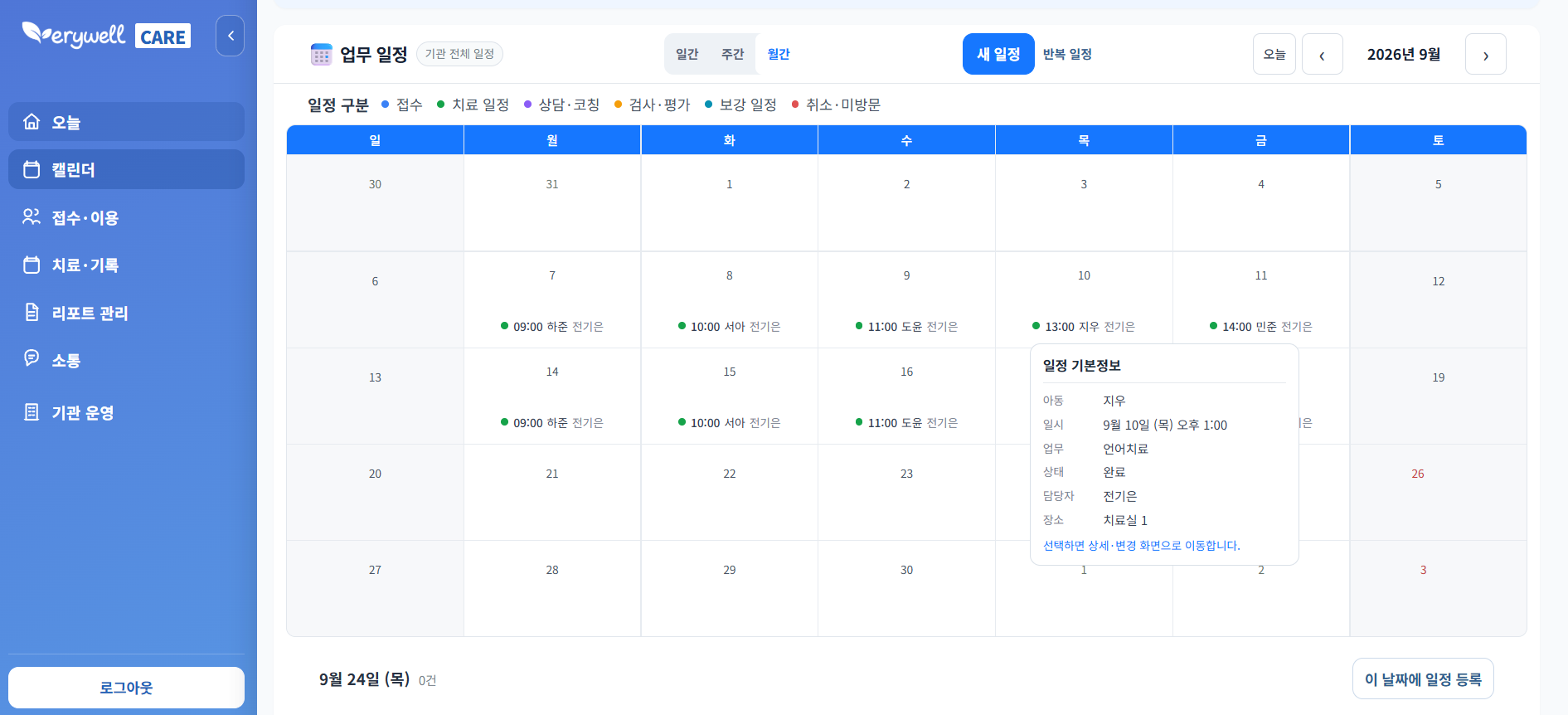The height and width of the screenshot is (715, 1568).
Task: Click the orange 검사·평가 legend dot
Action: [x=618, y=105]
